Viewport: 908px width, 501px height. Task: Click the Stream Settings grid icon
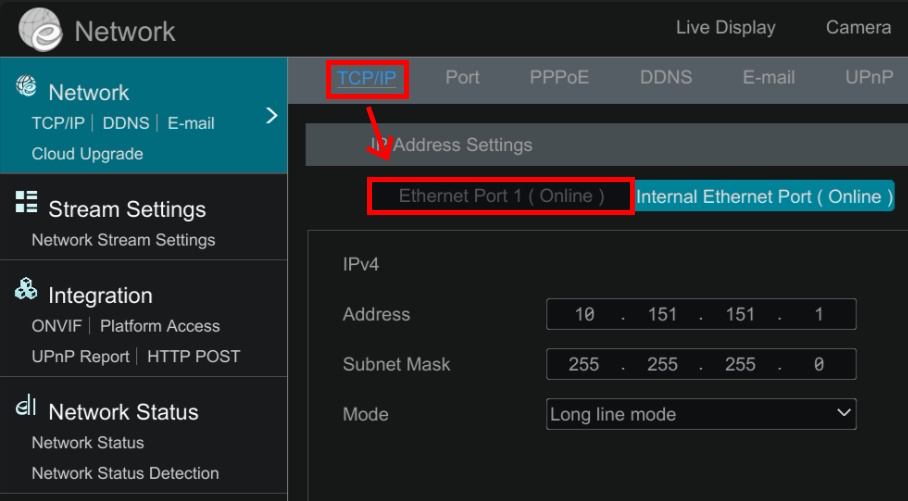click(x=27, y=202)
